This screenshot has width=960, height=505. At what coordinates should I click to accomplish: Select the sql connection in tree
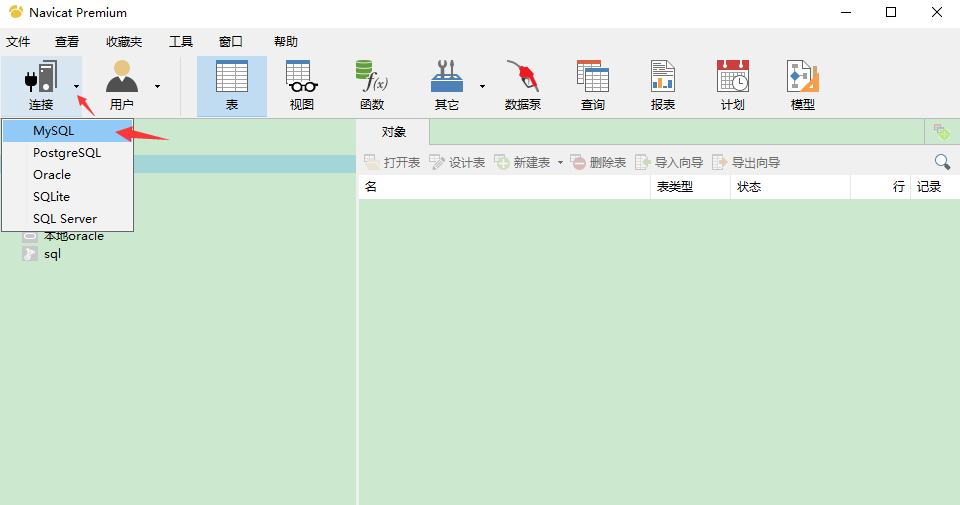(x=52, y=254)
